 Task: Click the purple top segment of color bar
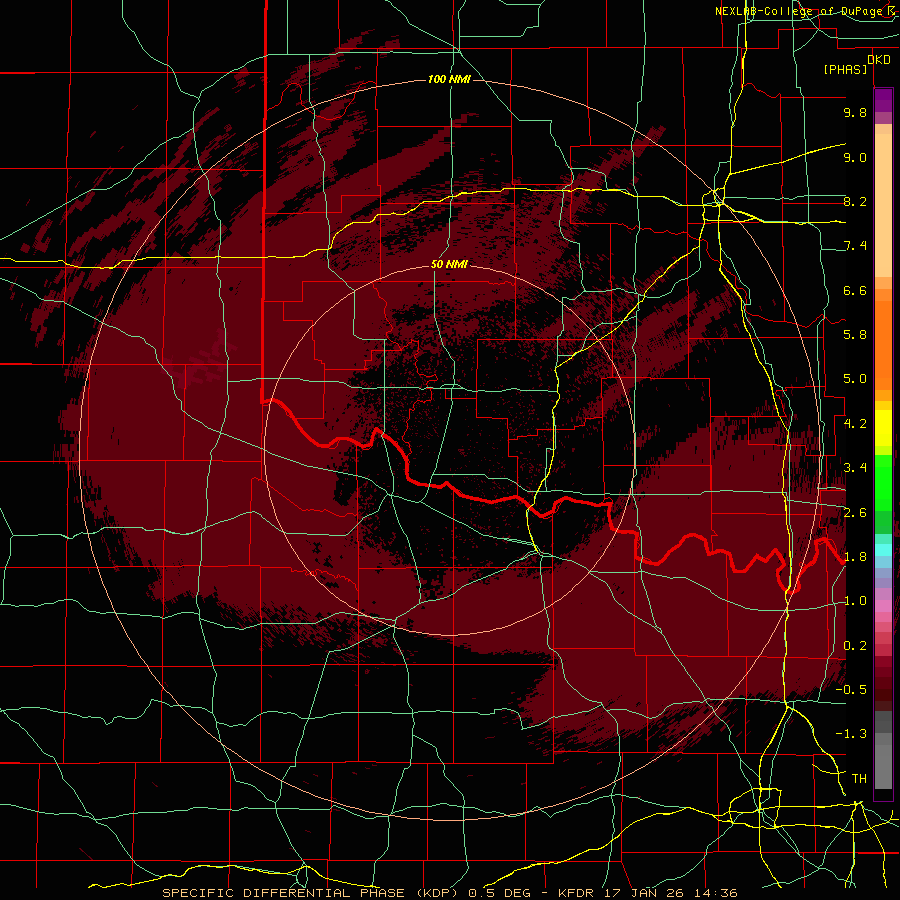pyautogui.click(x=883, y=100)
